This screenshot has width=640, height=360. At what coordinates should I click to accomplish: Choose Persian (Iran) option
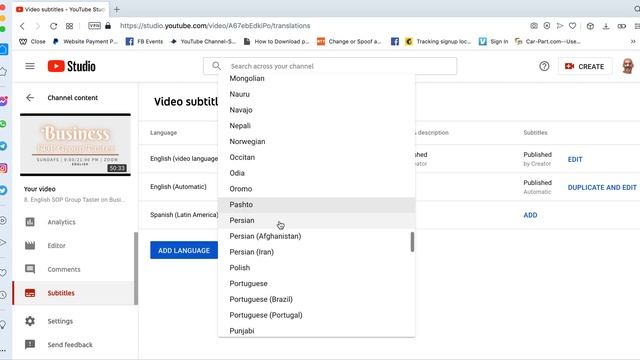(x=316, y=252)
